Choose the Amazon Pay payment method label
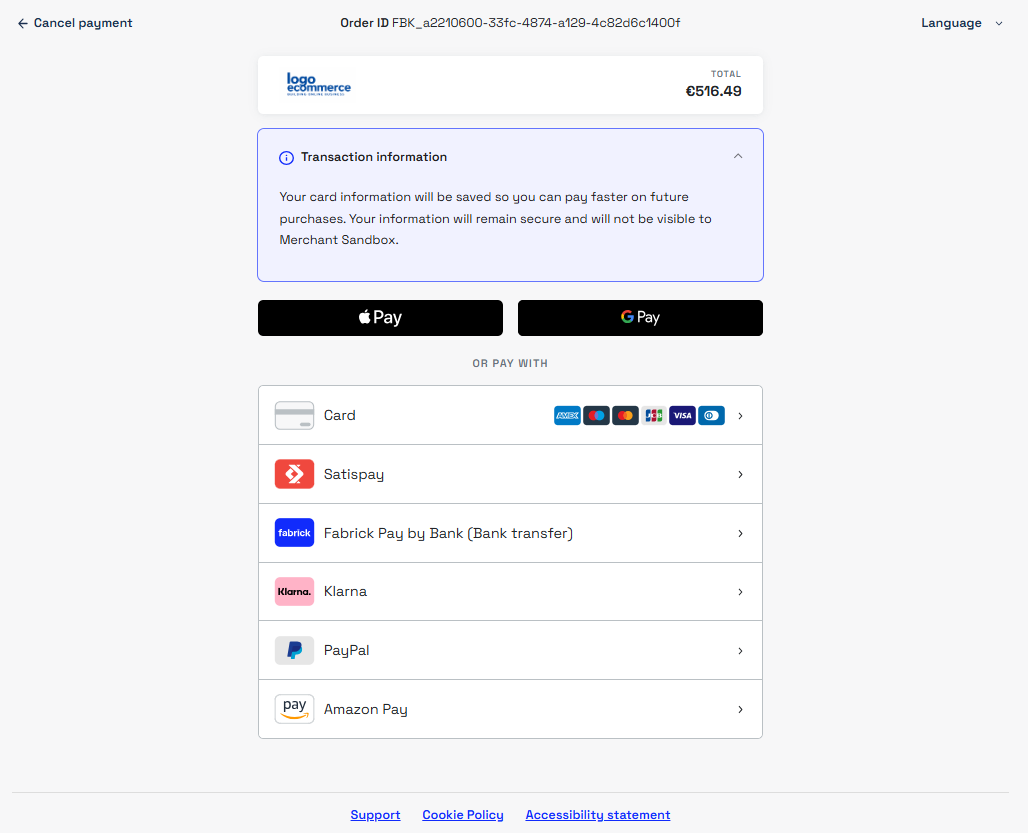This screenshot has width=1028, height=833. click(x=366, y=710)
